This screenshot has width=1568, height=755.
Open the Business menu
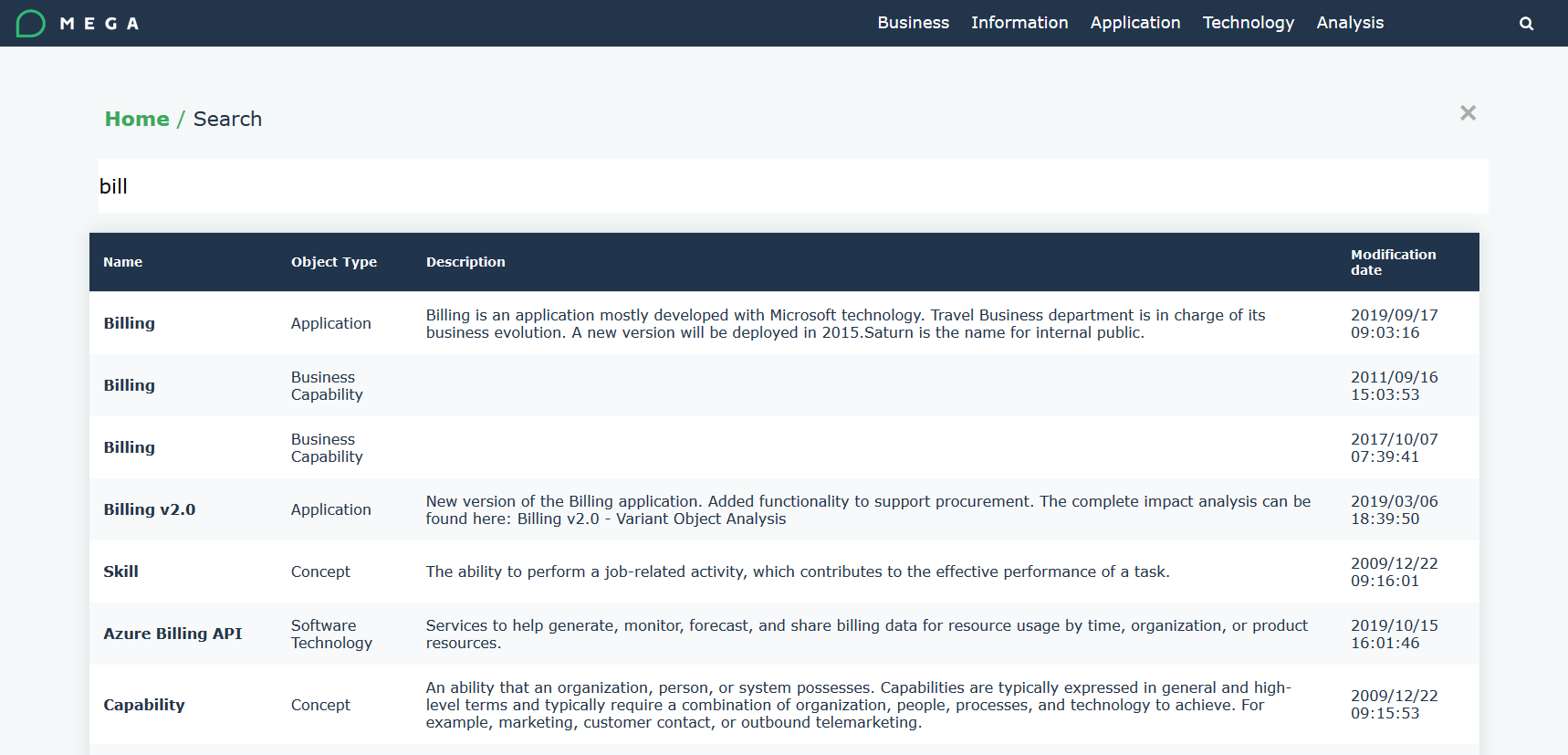(913, 23)
